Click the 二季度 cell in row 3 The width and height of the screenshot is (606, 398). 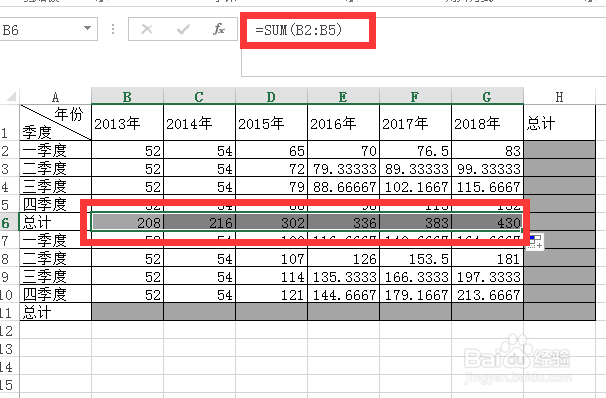(x=55, y=168)
